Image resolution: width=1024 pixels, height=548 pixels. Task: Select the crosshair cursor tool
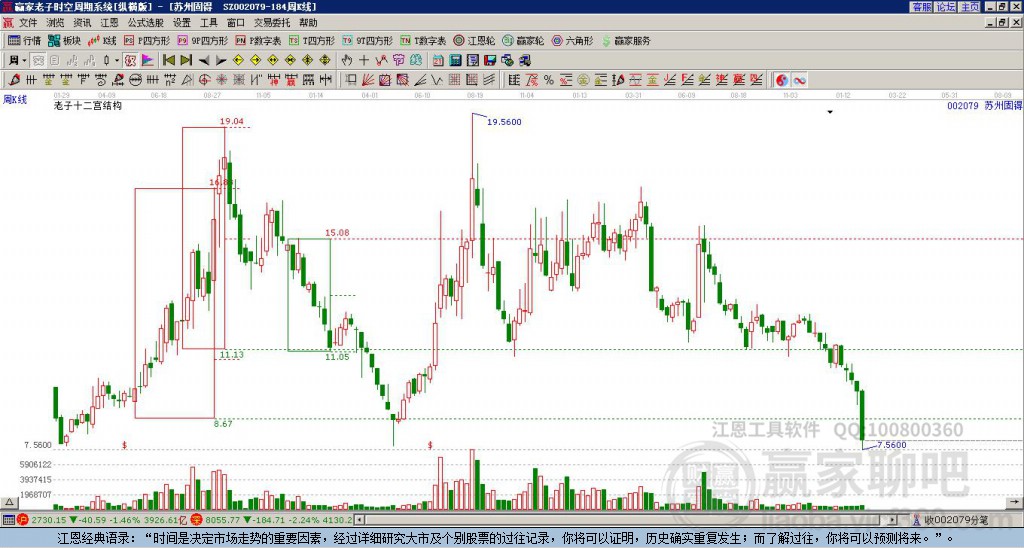coord(364,60)
